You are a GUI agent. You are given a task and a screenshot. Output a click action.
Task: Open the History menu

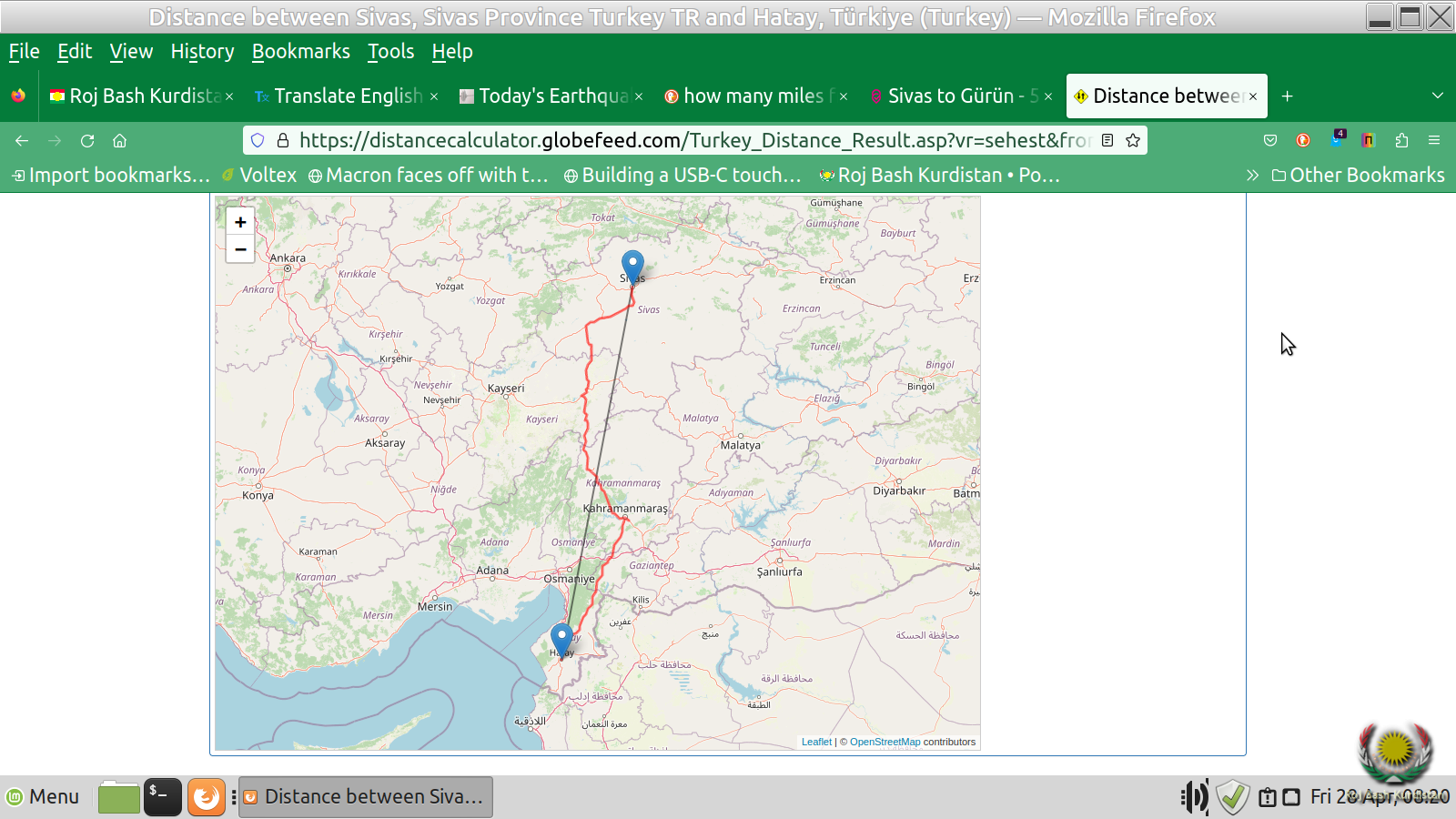[202, 52]
